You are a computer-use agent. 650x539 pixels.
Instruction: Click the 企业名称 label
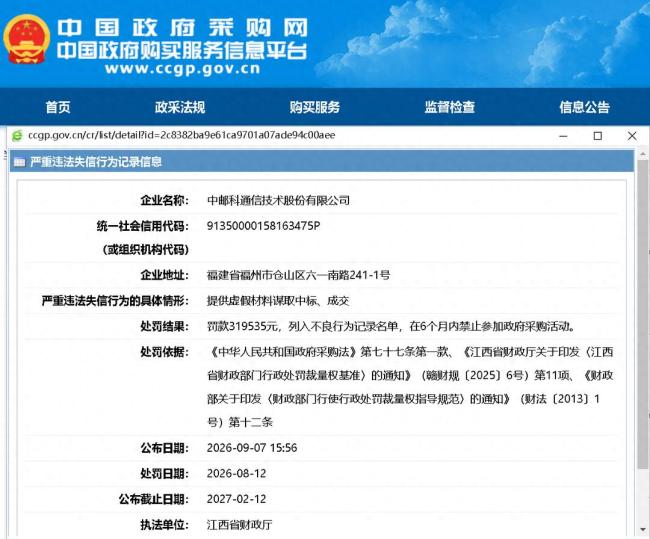click(x=165, y=201)
